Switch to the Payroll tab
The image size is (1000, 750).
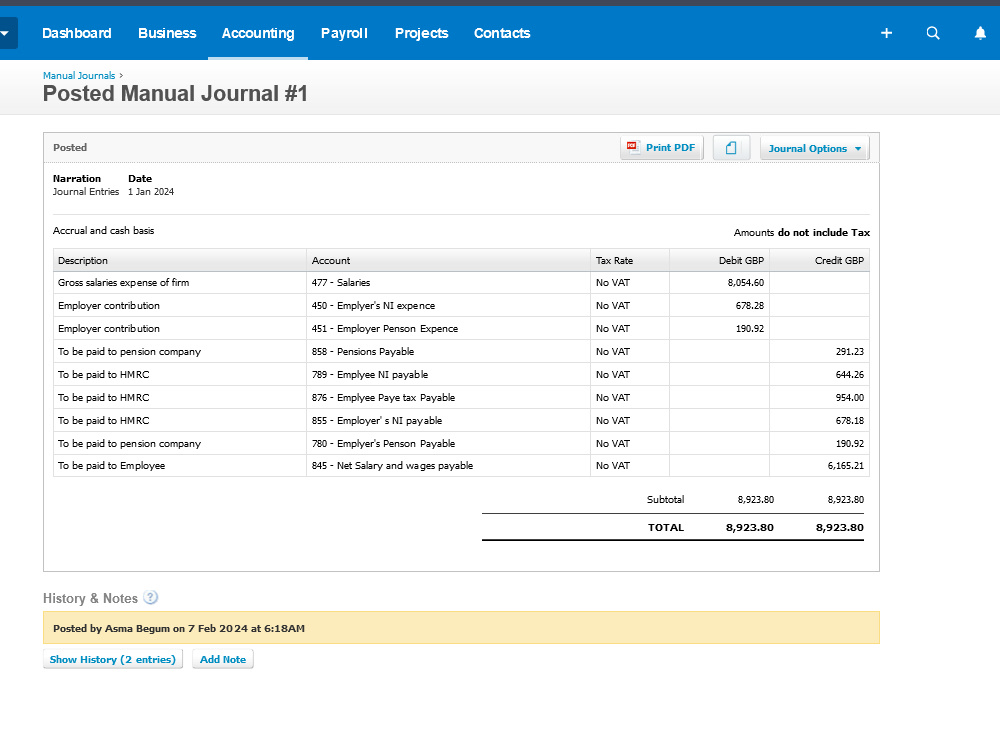344,33
